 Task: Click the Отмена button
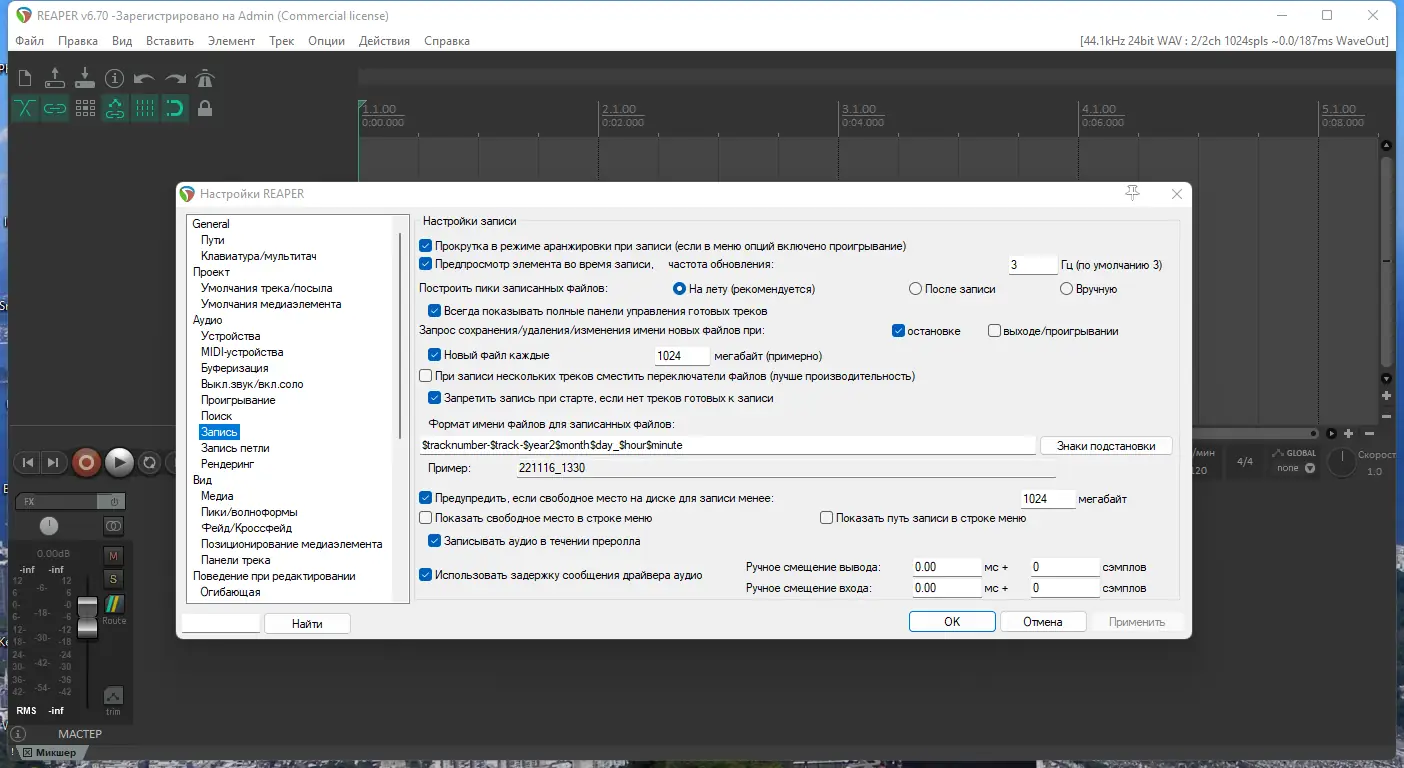point(1043,622)
